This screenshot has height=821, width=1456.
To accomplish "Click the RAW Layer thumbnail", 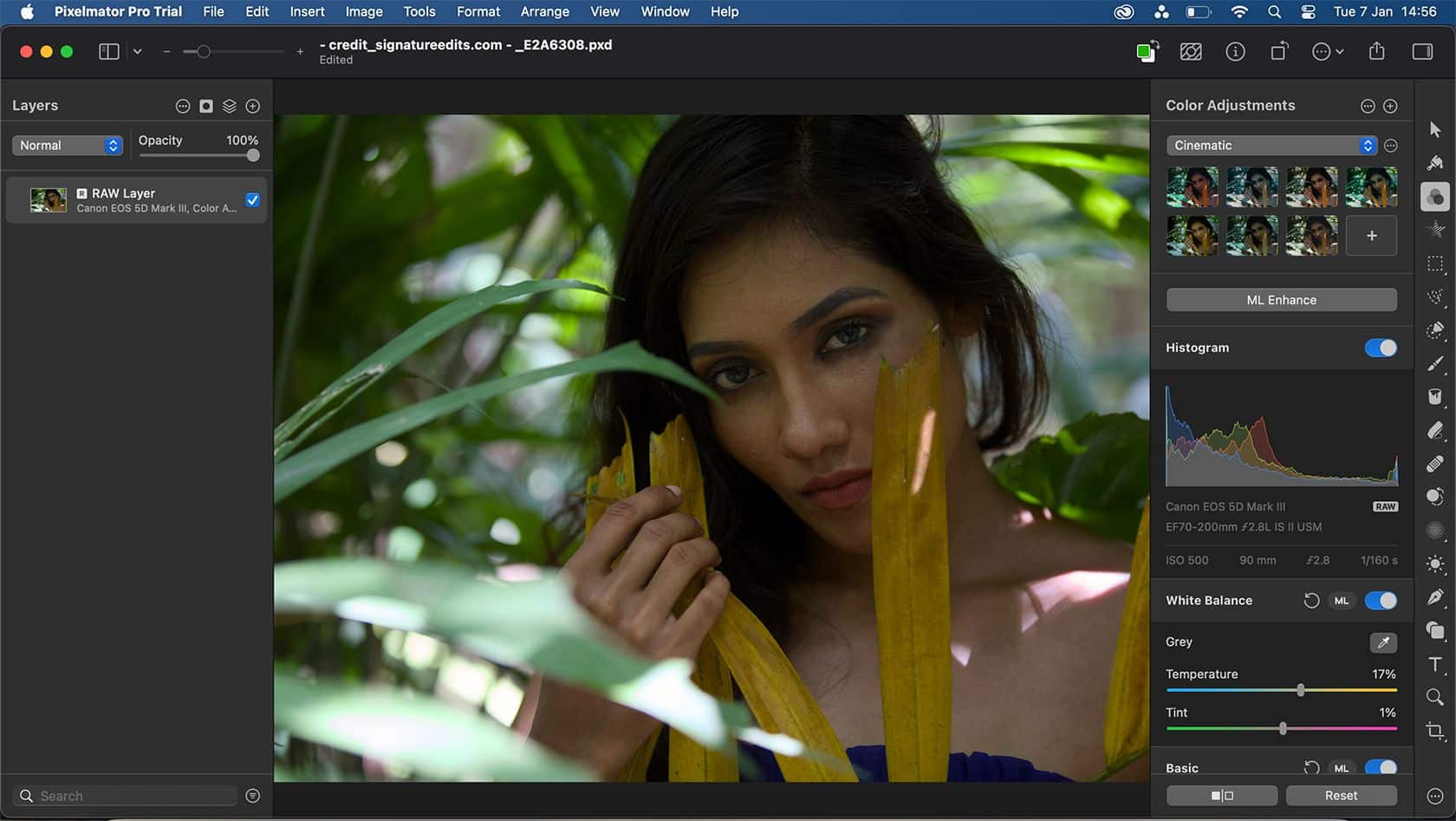I will [x=49, y=199].
